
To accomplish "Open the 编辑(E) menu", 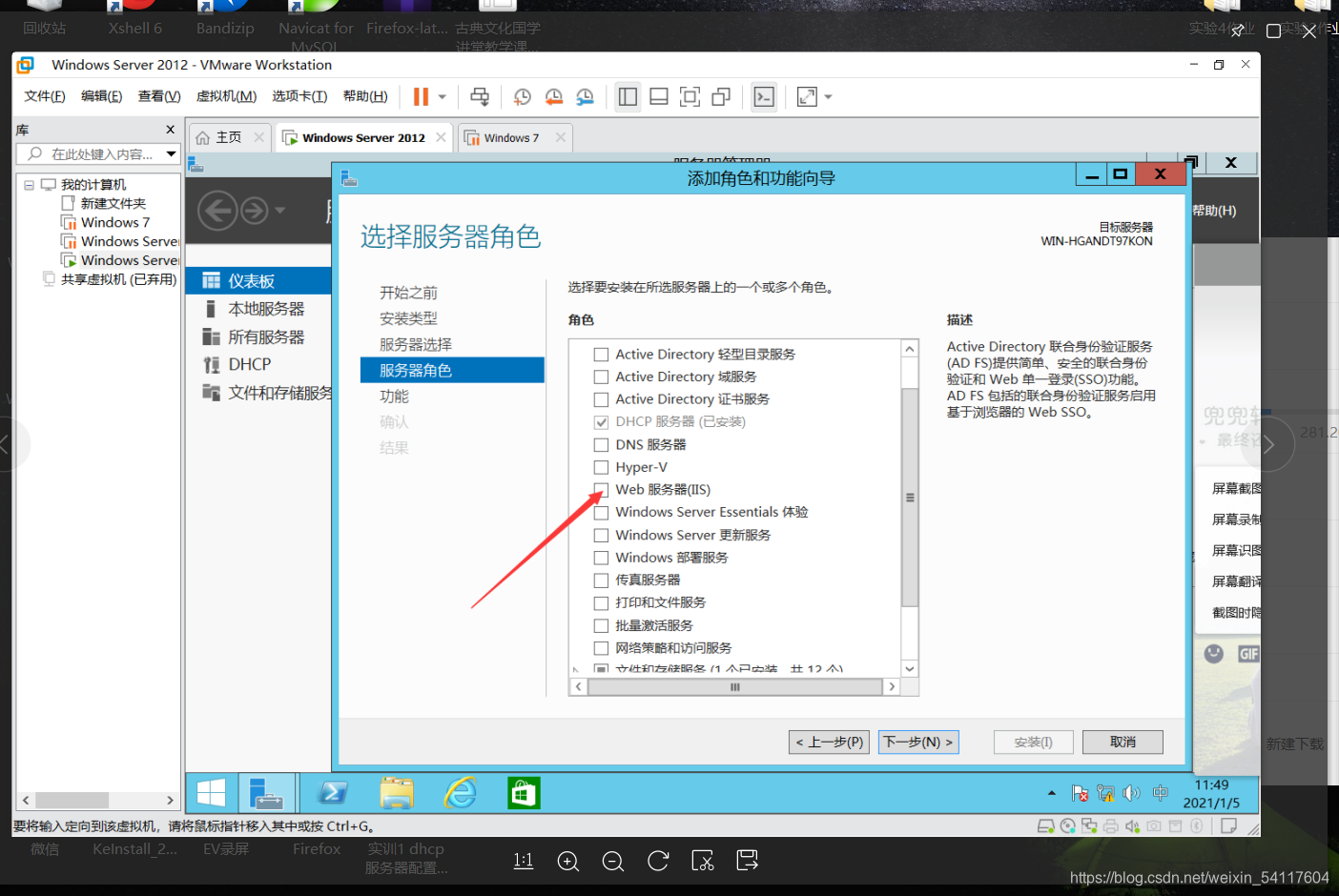I will click(x=102, y=96).
